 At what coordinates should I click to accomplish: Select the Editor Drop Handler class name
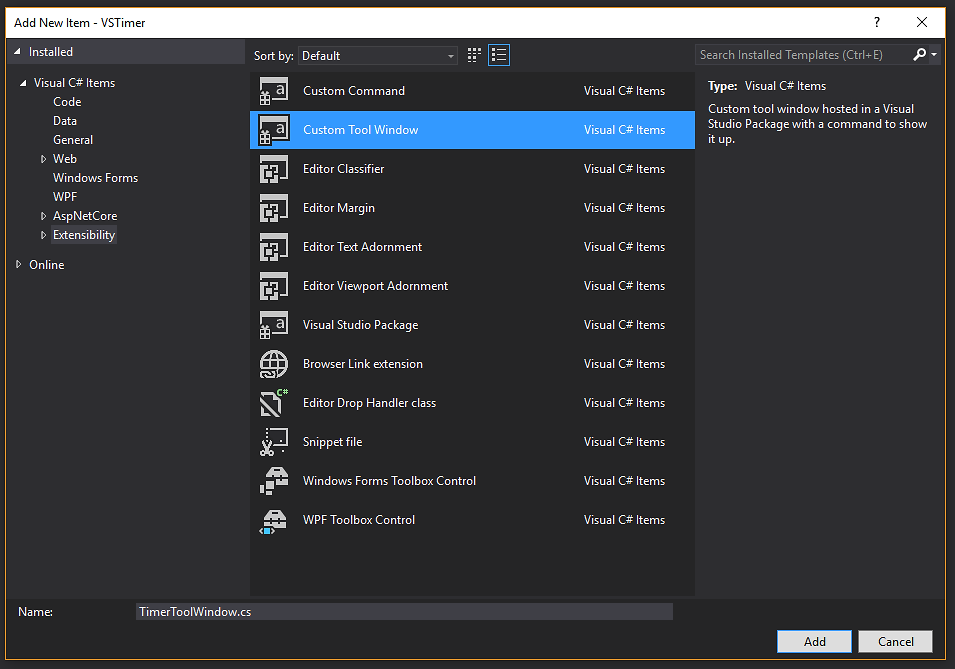[x=369, y=403]
